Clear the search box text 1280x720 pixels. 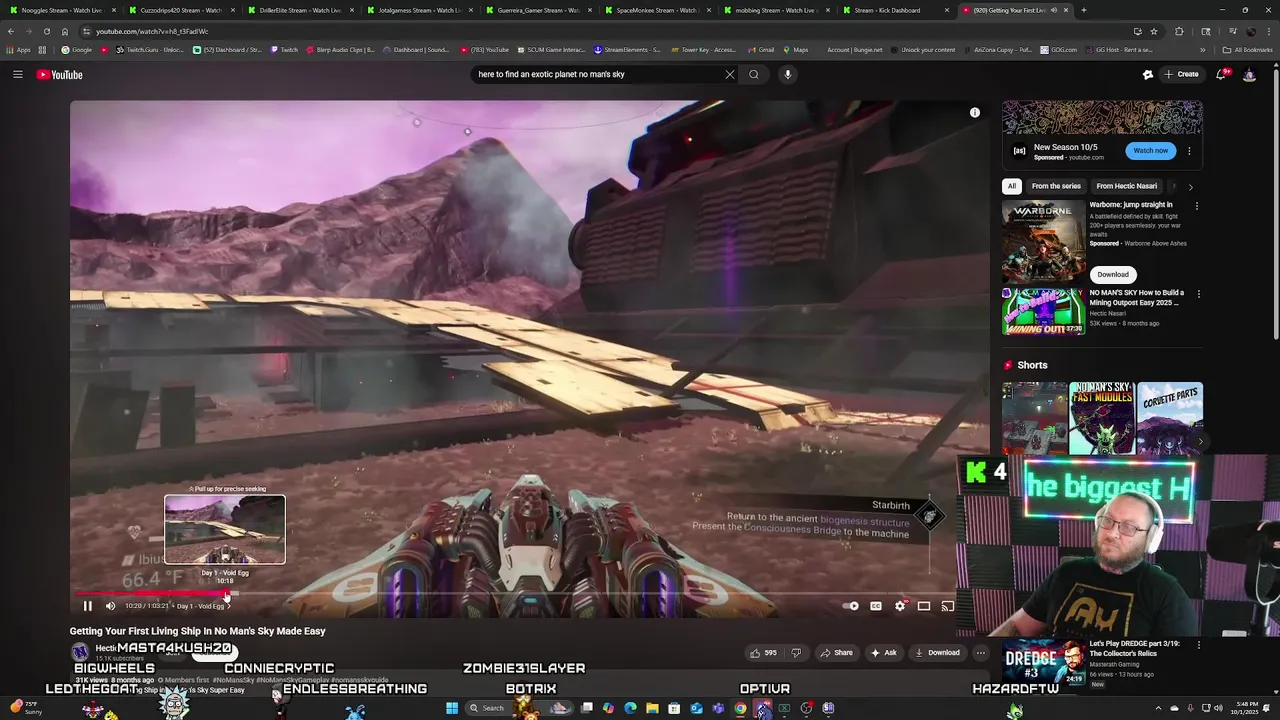pyautogui.click(x=730, y=74)
